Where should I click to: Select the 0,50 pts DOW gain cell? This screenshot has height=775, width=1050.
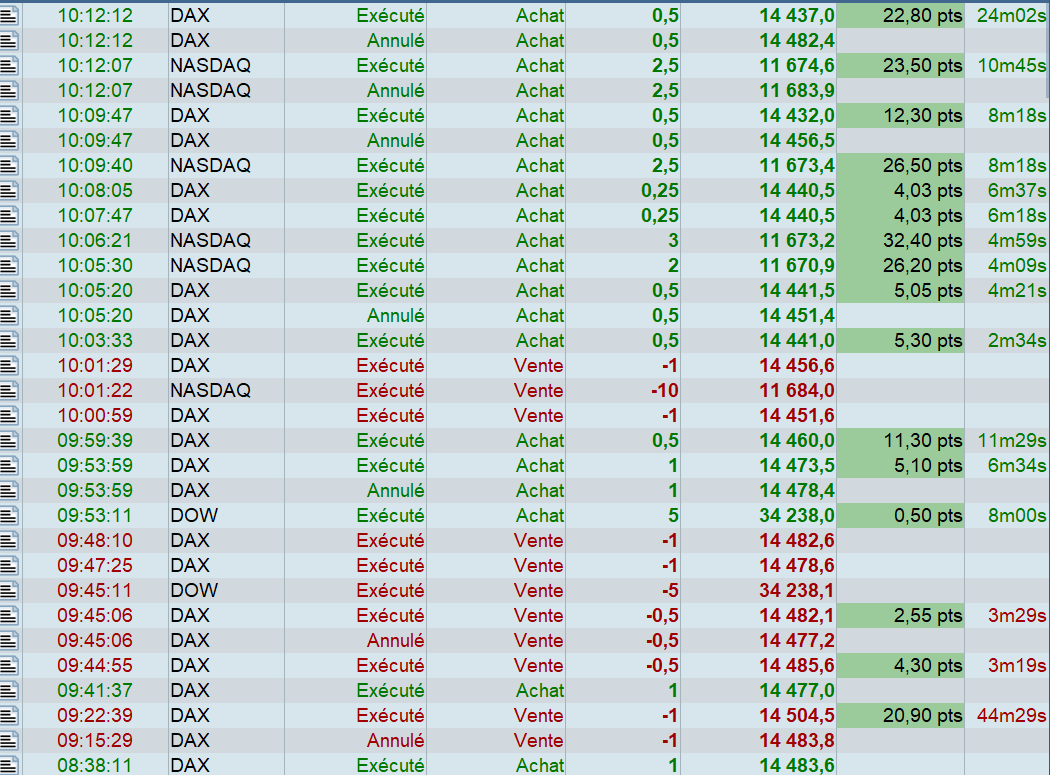point(901,516)
